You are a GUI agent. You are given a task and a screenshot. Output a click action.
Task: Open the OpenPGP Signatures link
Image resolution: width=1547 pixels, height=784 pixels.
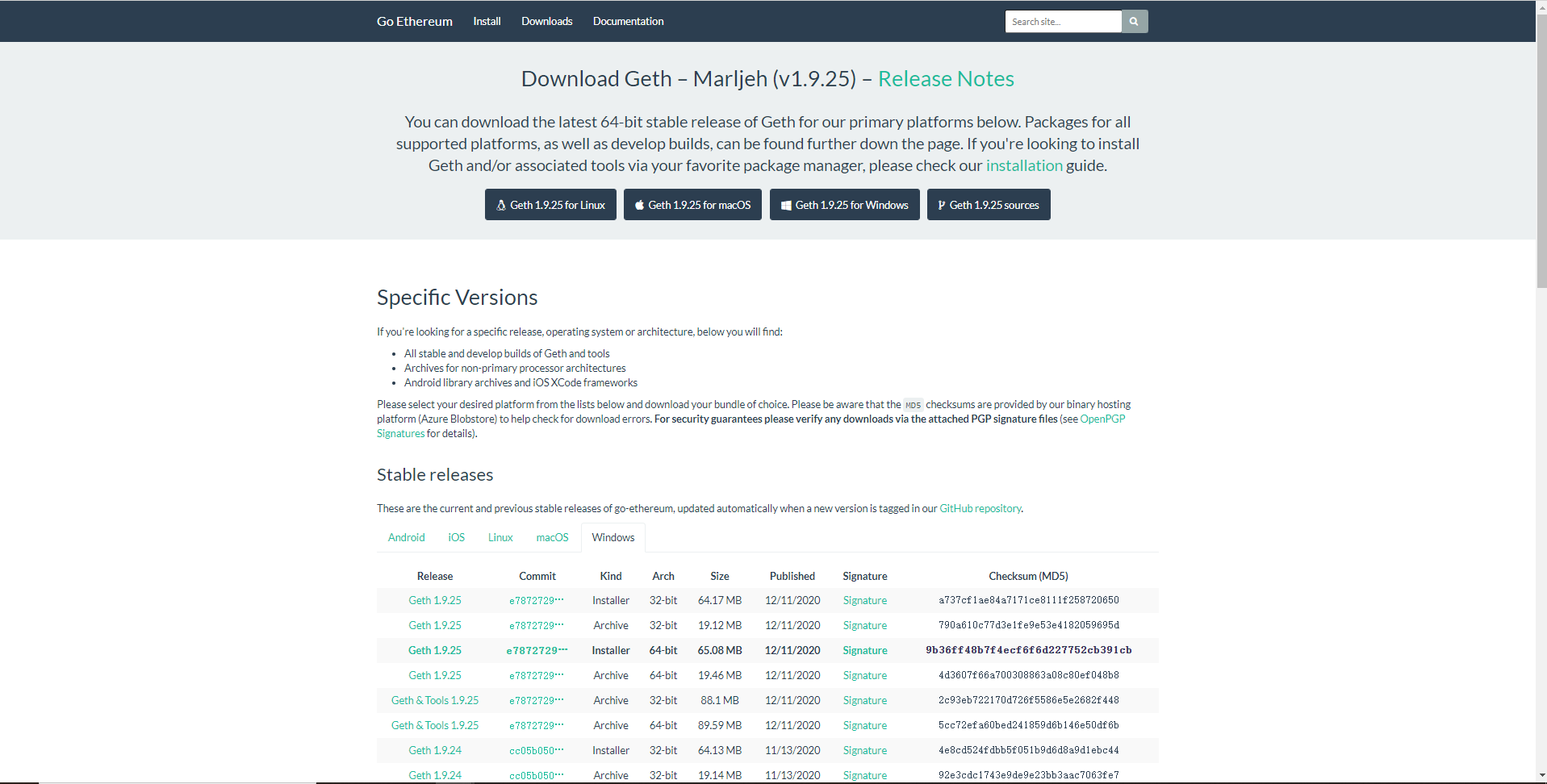pos(1102,419)
